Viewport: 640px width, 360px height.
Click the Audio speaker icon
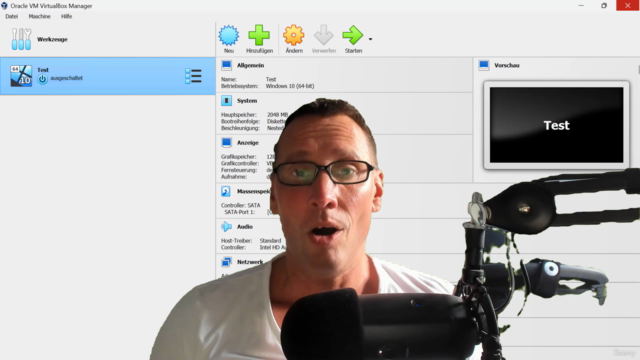coord(226,227)
